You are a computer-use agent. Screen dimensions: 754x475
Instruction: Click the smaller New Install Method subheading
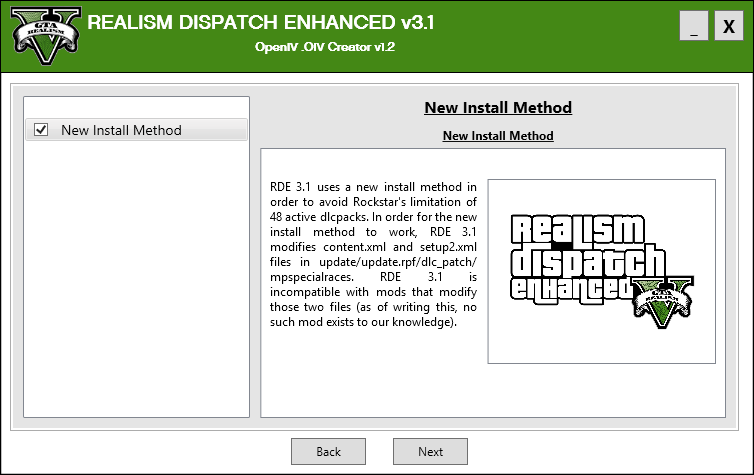click(498, 136)
